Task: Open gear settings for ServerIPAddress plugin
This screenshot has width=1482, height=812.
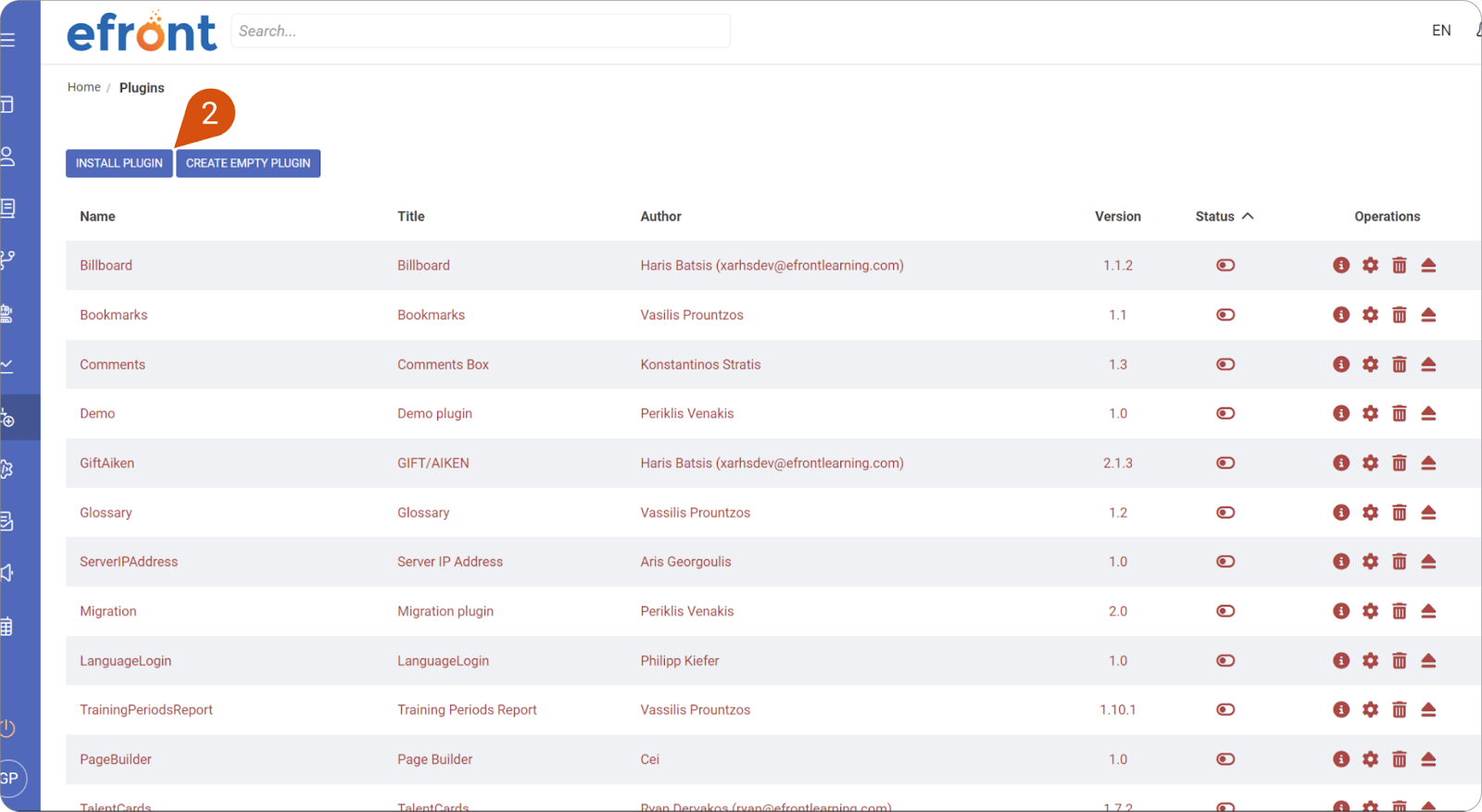Action: pyautogui.click(x=1370, y=561)
